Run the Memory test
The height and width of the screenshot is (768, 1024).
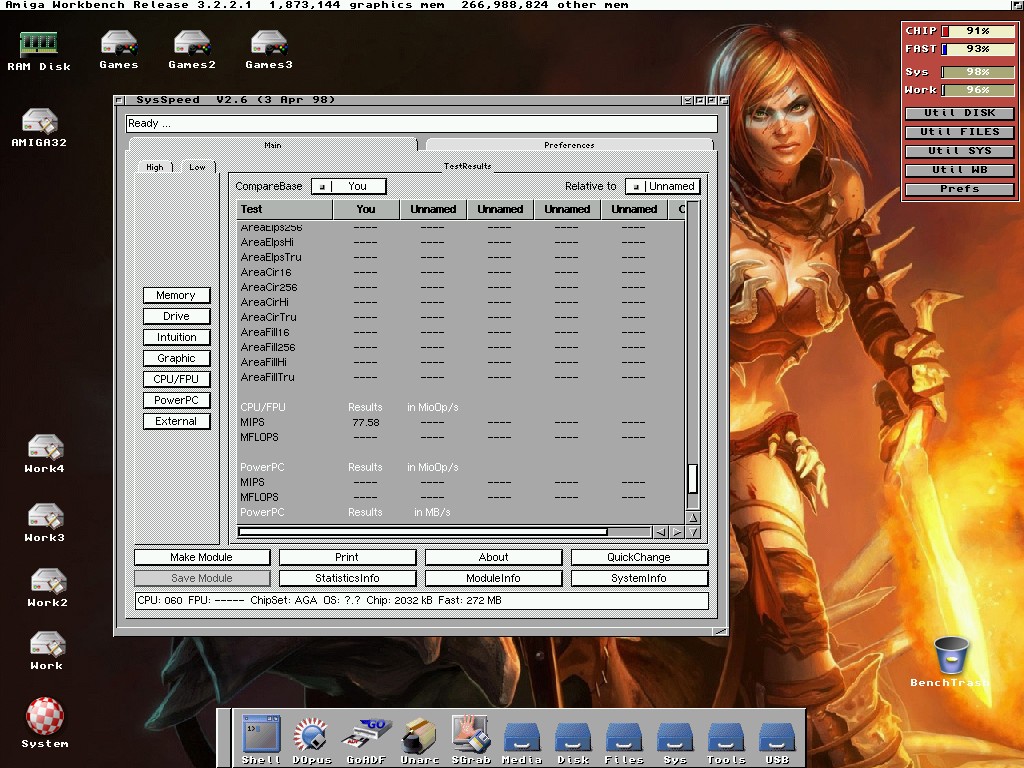(176, 295)
